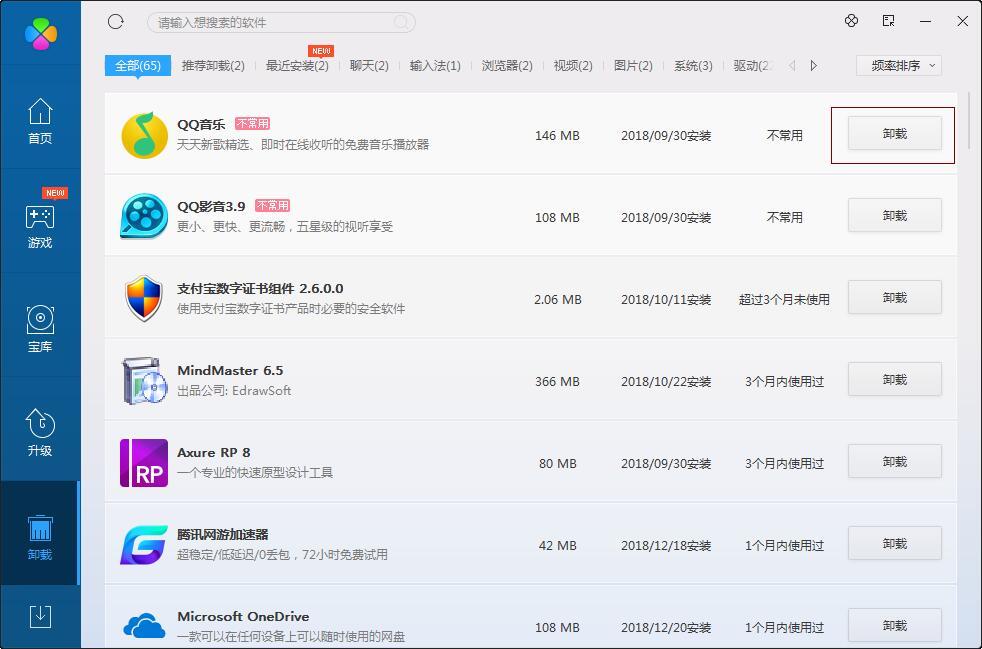Click the QQ音乐 application icon
982x649 pixels.
144,134
